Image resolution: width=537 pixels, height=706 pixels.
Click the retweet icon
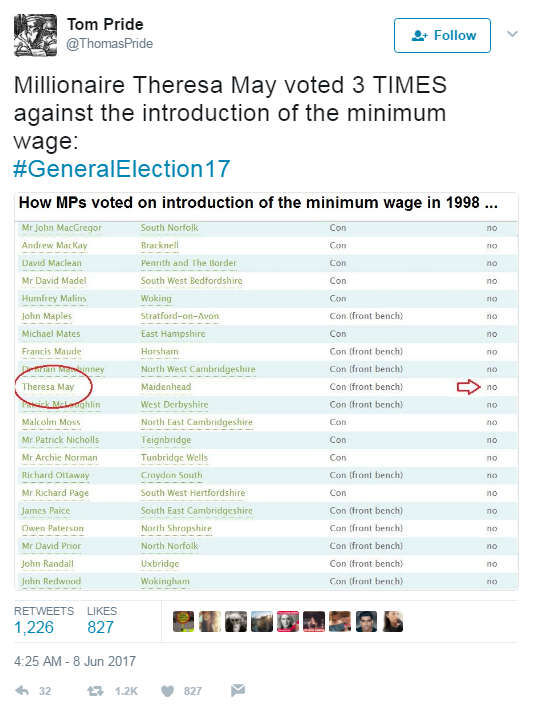point(95,690)
